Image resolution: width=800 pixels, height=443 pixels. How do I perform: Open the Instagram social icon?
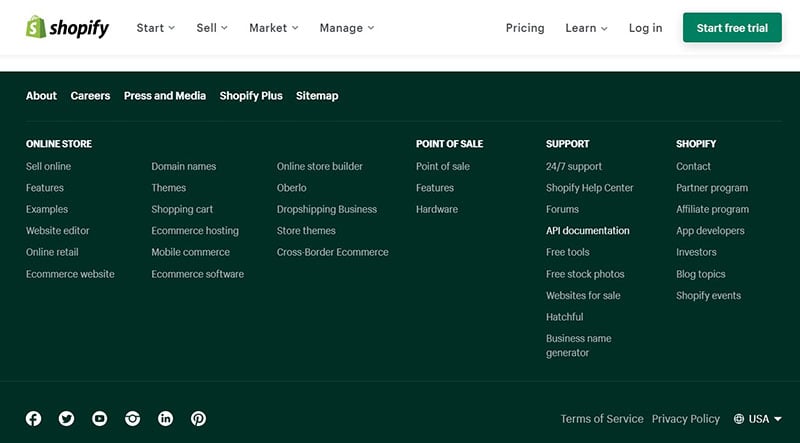click(133, 419)
